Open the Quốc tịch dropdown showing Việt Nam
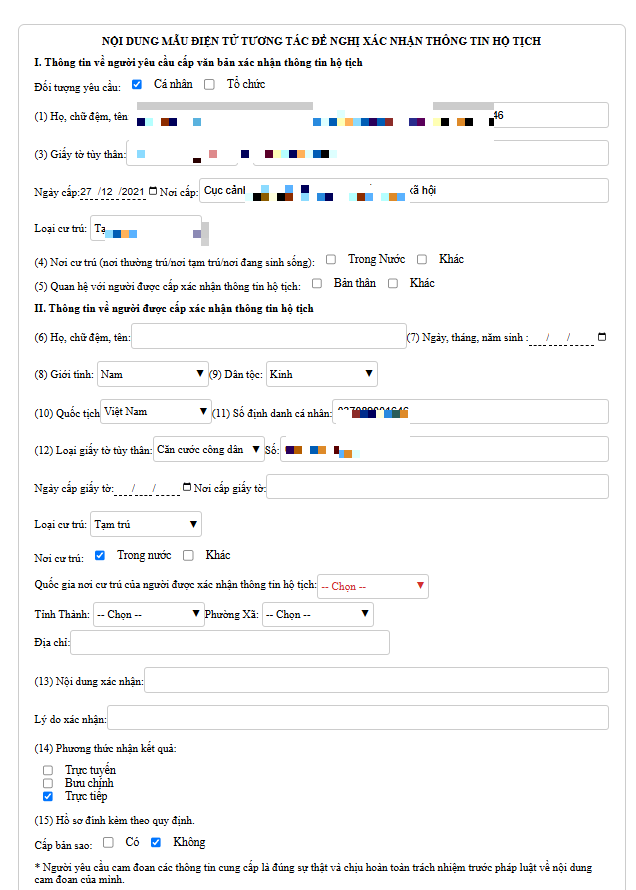Screen dimensions: 636x890 (156, 412)
